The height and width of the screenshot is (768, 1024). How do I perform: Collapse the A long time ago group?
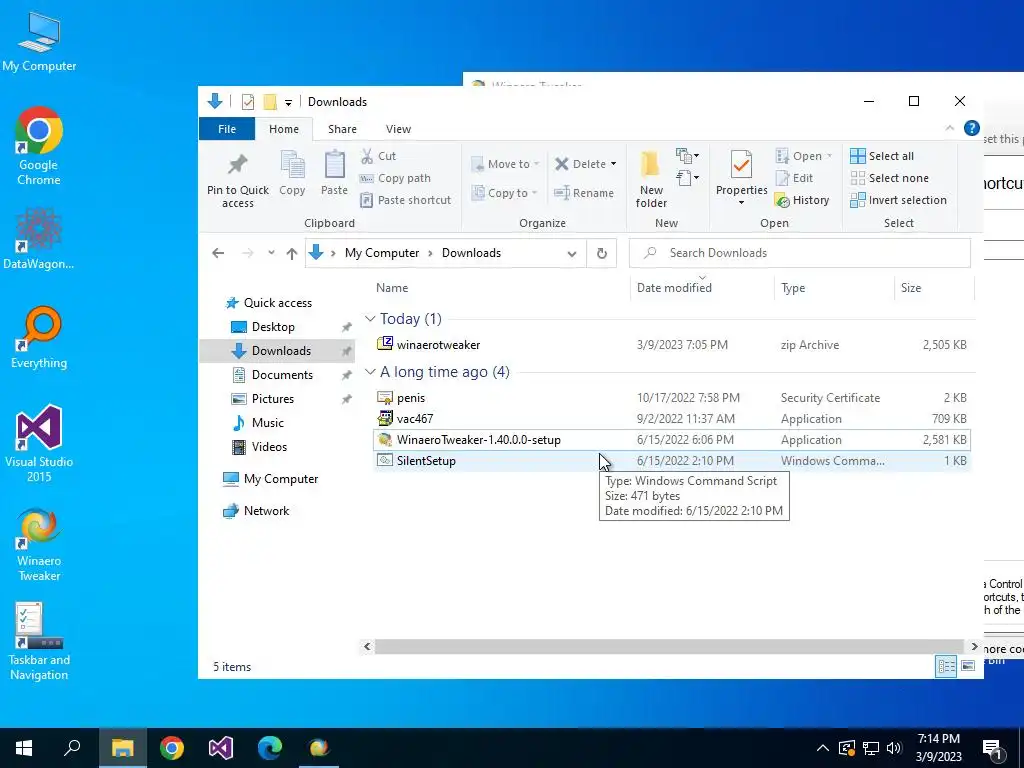coord(370,372)
